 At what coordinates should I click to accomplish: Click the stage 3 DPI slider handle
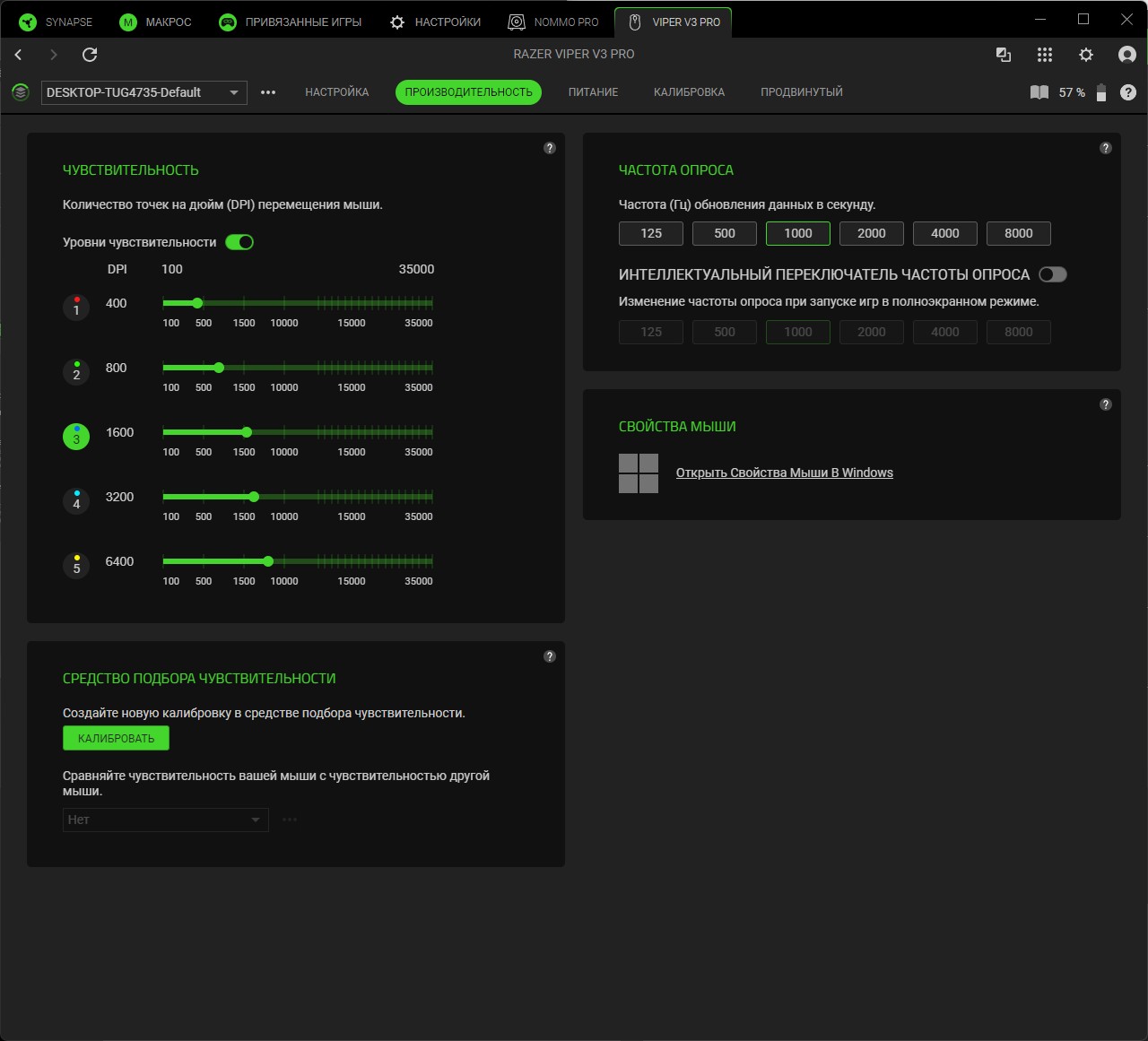(x=247, y=432)
